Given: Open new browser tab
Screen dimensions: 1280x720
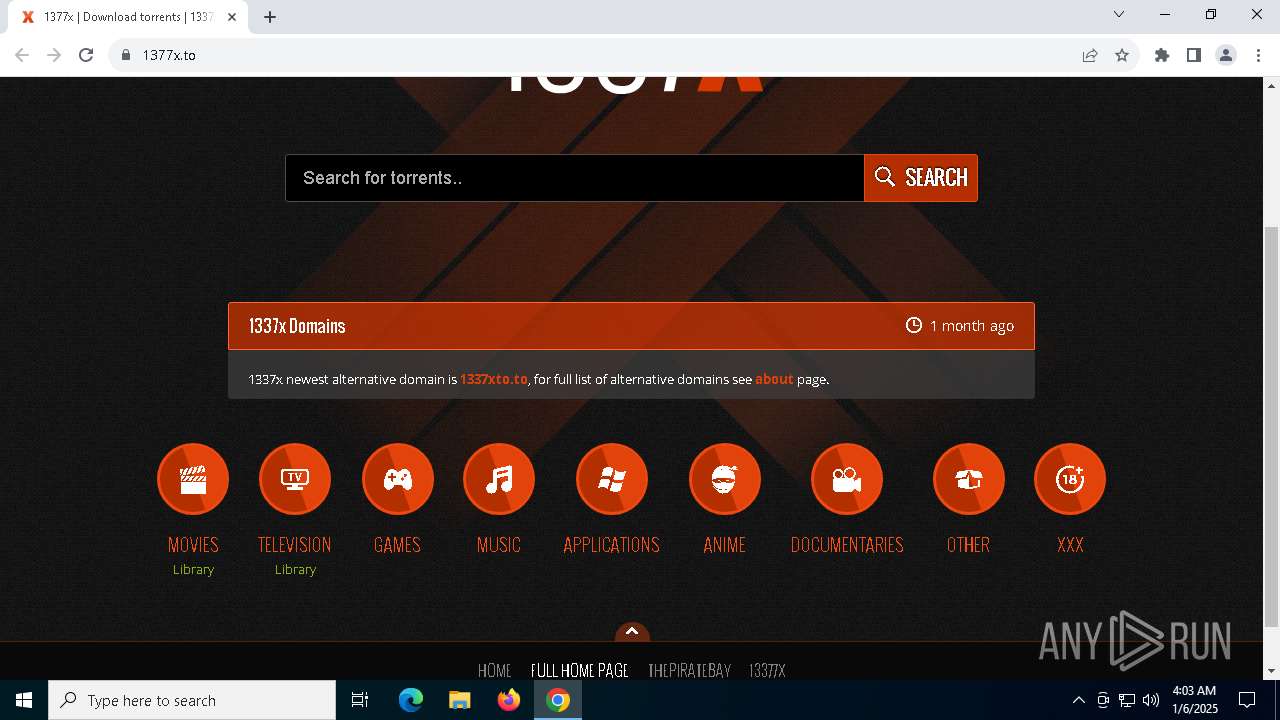Looking at the screenshot, I should point(270,16).
